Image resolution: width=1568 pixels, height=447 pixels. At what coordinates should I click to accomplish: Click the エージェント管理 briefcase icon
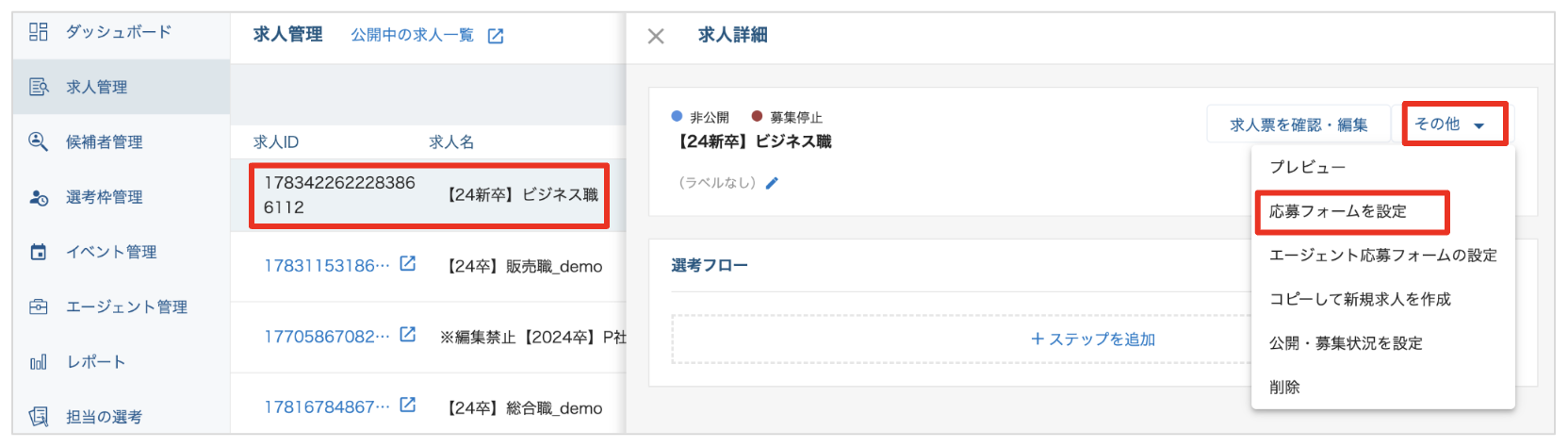pos(38,306)
